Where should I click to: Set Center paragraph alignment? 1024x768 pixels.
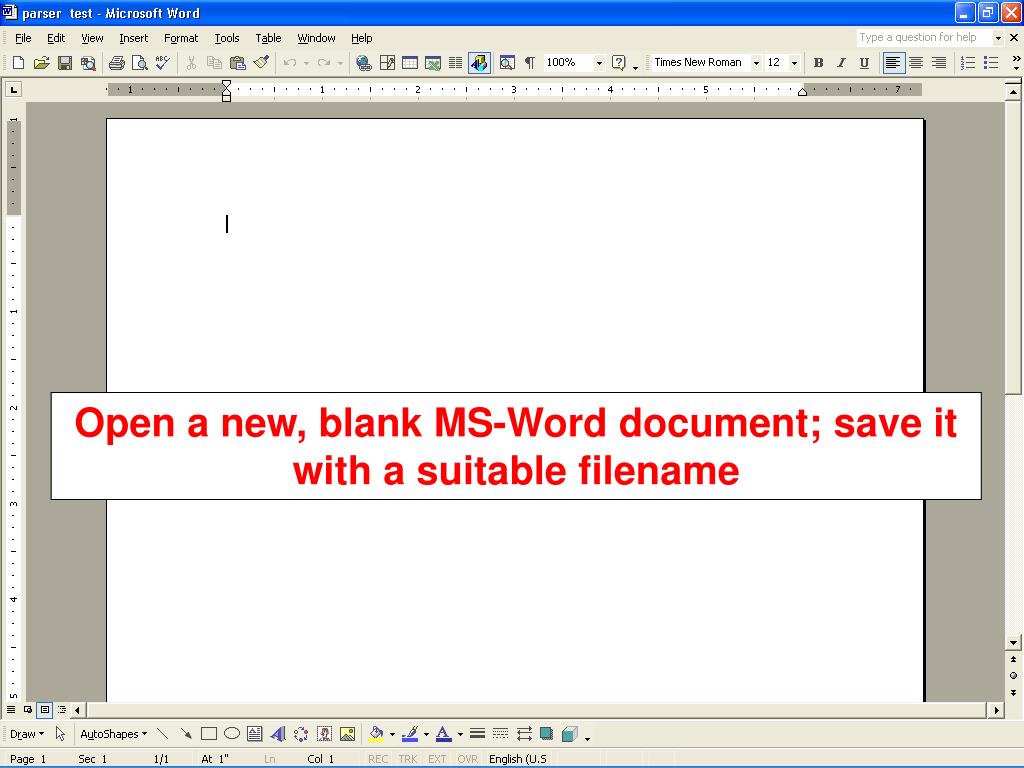(916, 63)
